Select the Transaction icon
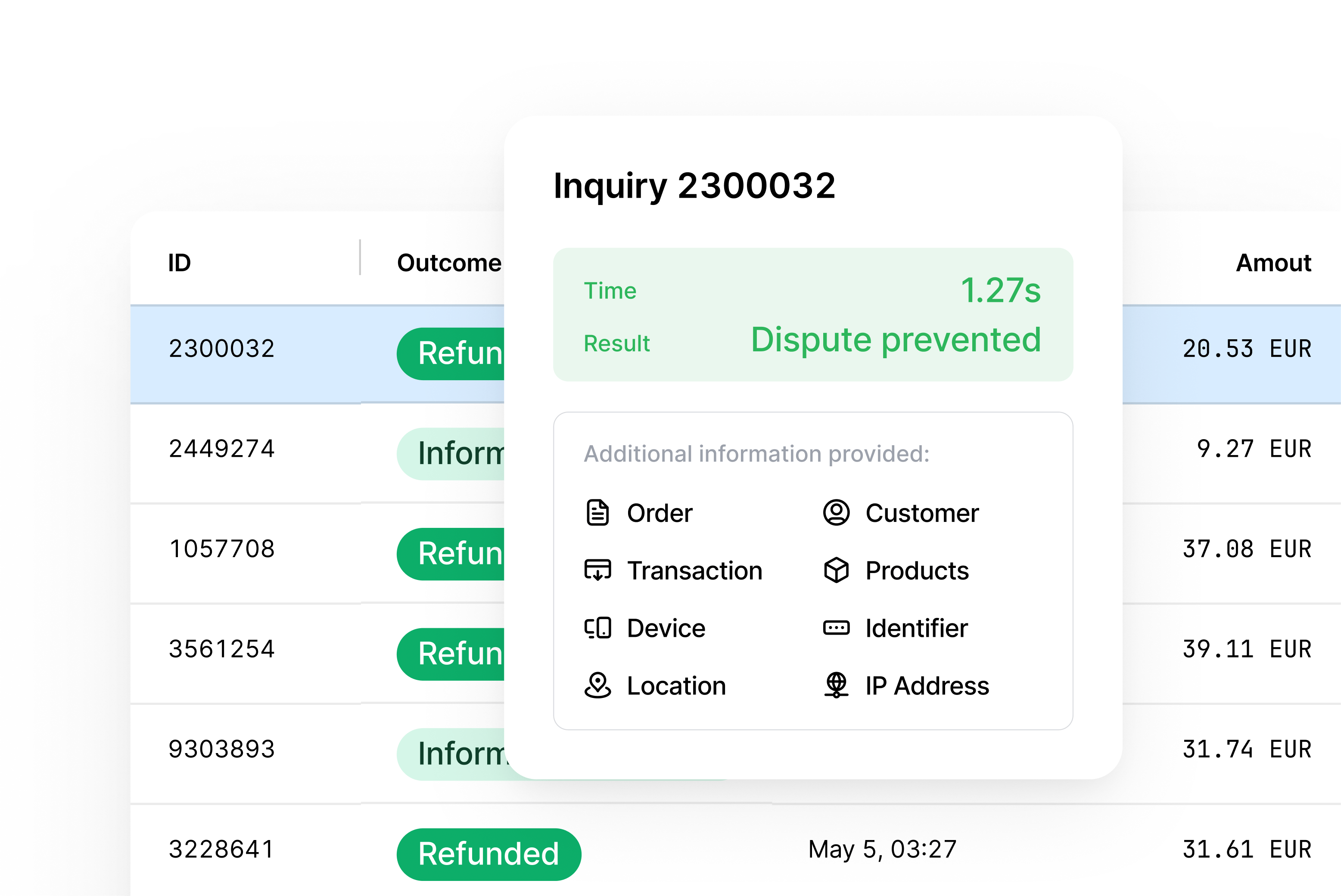This screenshot has width=1341, height=896. [597, 570]
